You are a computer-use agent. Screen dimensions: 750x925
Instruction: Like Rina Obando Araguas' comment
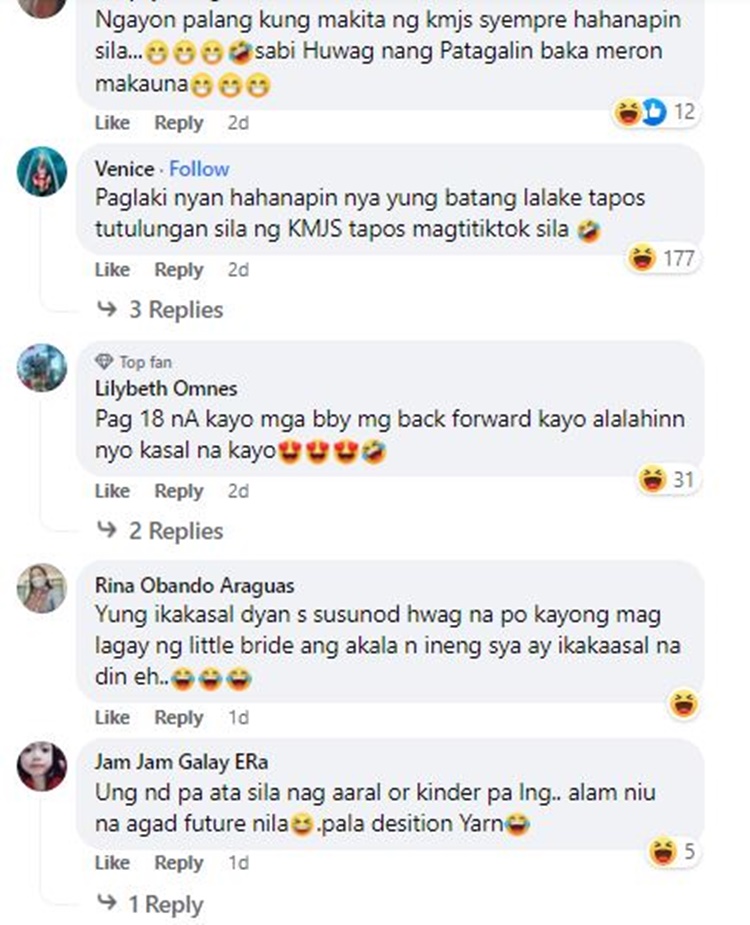click(x=112, y=717)
